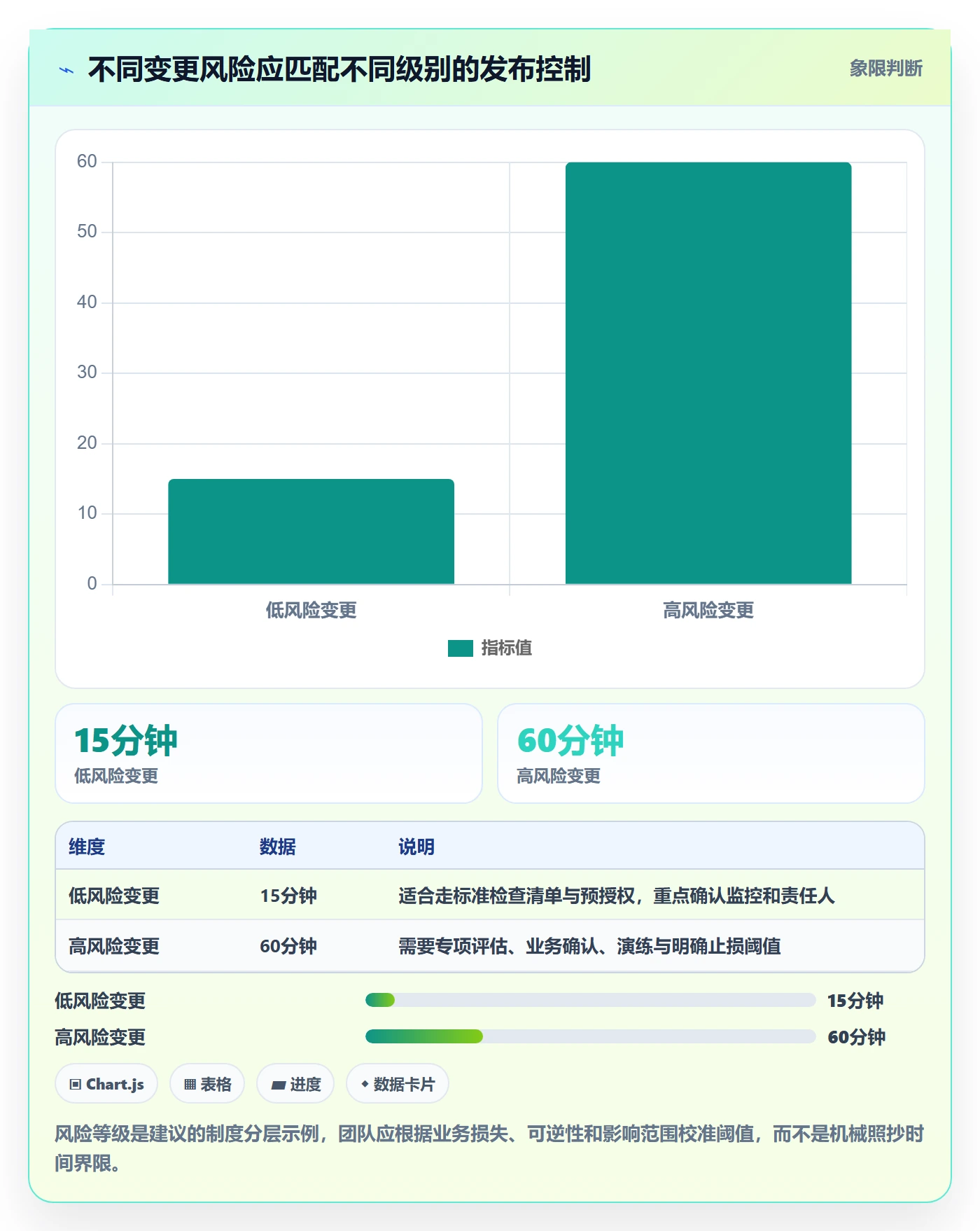
Task: Click the 低风险变更 x-axis label
Action: pyautogui.click(x=311, y=611)
